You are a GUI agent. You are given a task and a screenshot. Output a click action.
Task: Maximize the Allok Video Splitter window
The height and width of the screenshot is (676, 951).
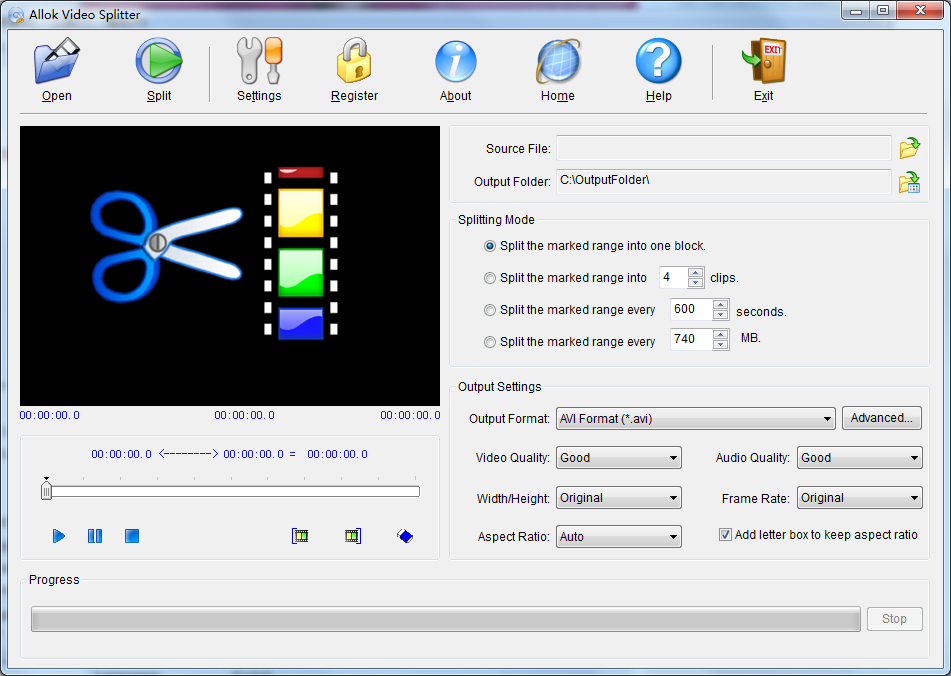tap(883, 11)
